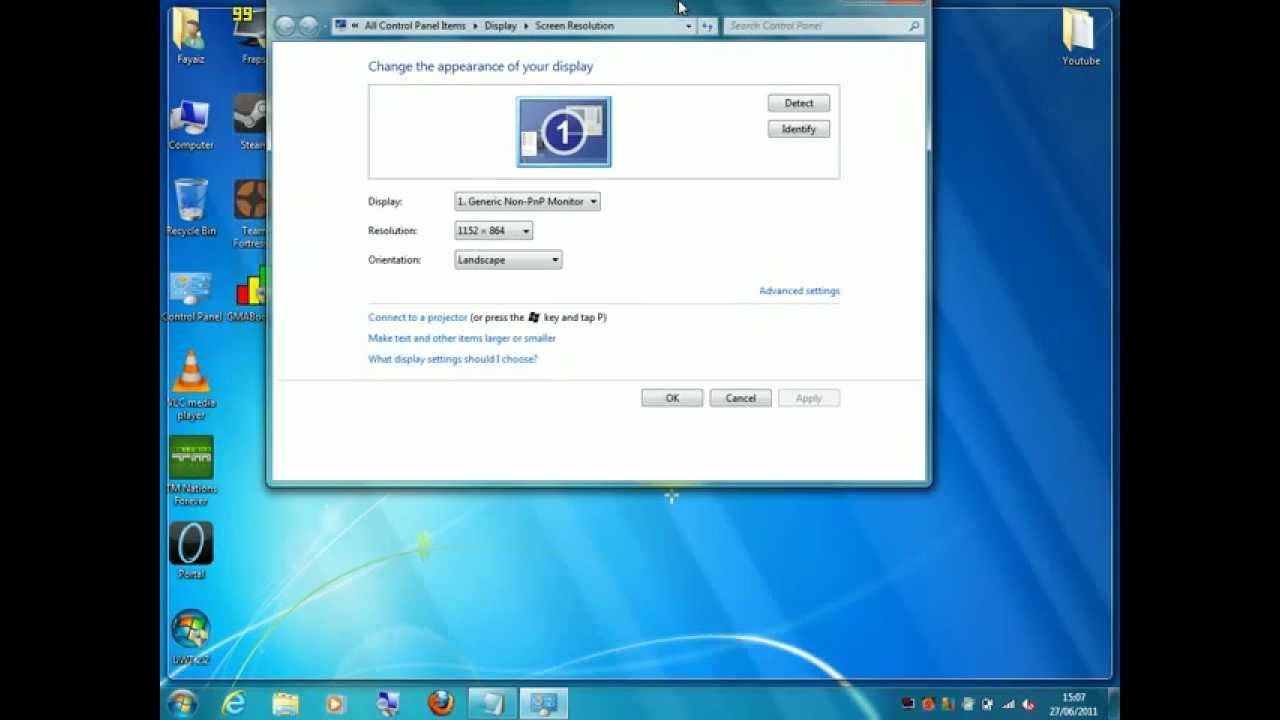1280x720 pixels.
Task: Click the network signal tray icon
Action: pos(1008,704)
